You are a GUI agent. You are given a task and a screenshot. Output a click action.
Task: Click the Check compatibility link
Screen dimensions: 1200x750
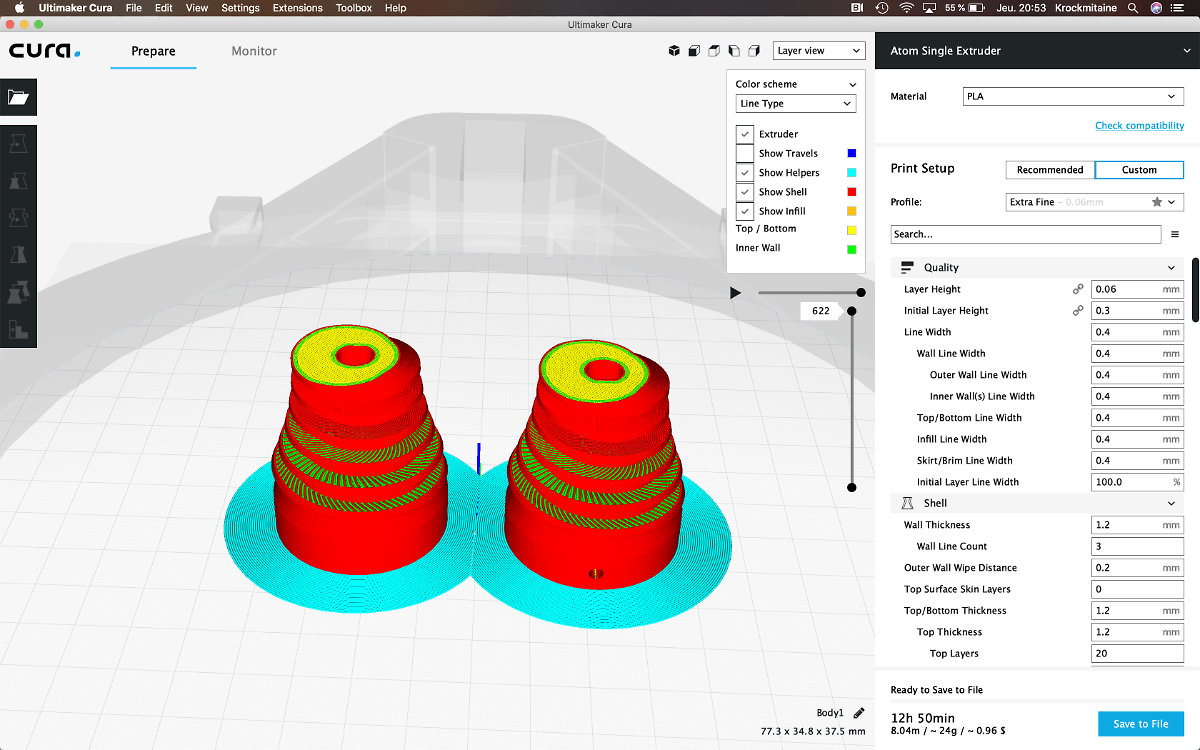pyautogui.click(x=1139, y=126)
